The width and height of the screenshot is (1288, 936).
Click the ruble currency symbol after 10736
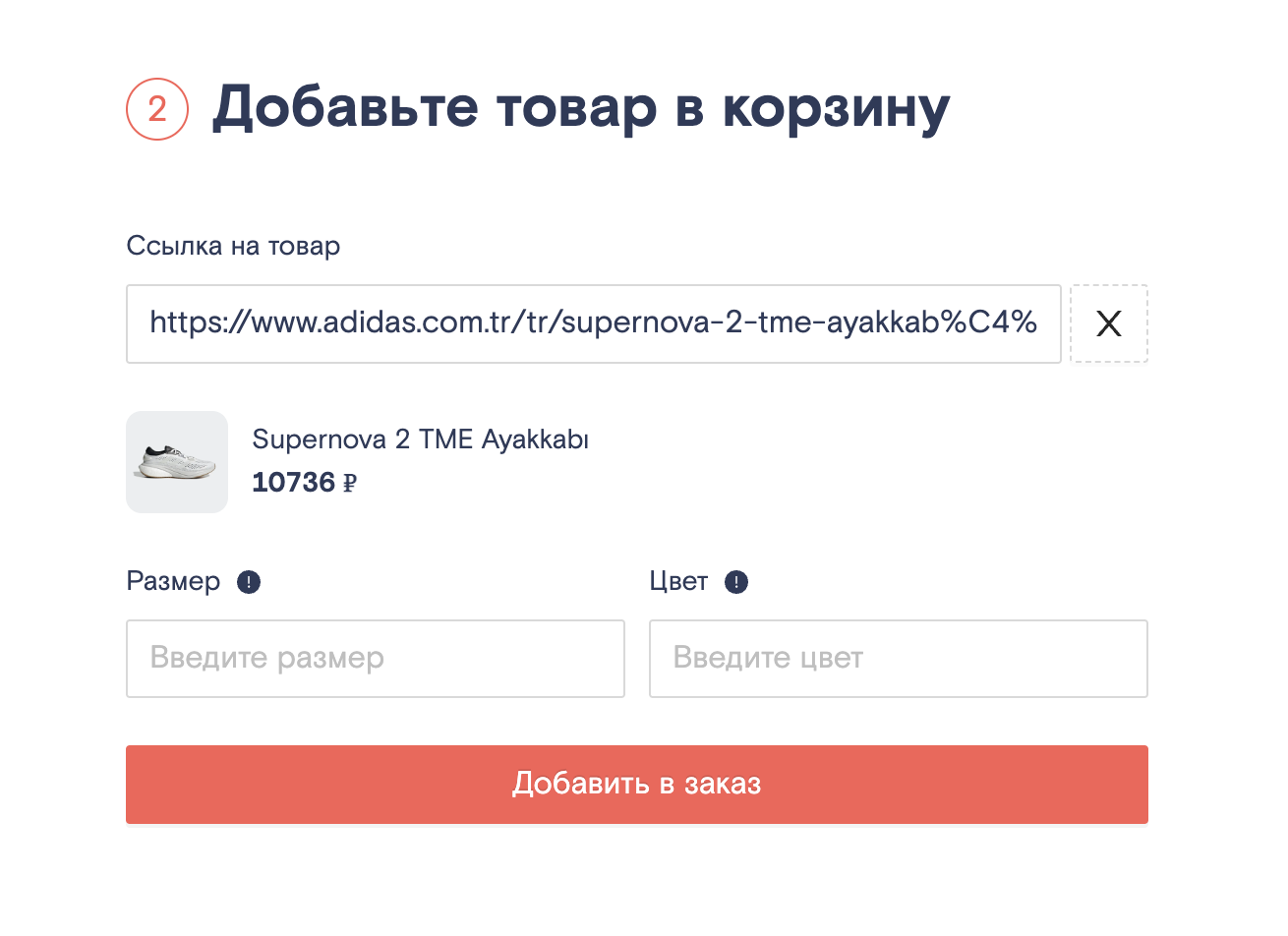tap(350, 483)
